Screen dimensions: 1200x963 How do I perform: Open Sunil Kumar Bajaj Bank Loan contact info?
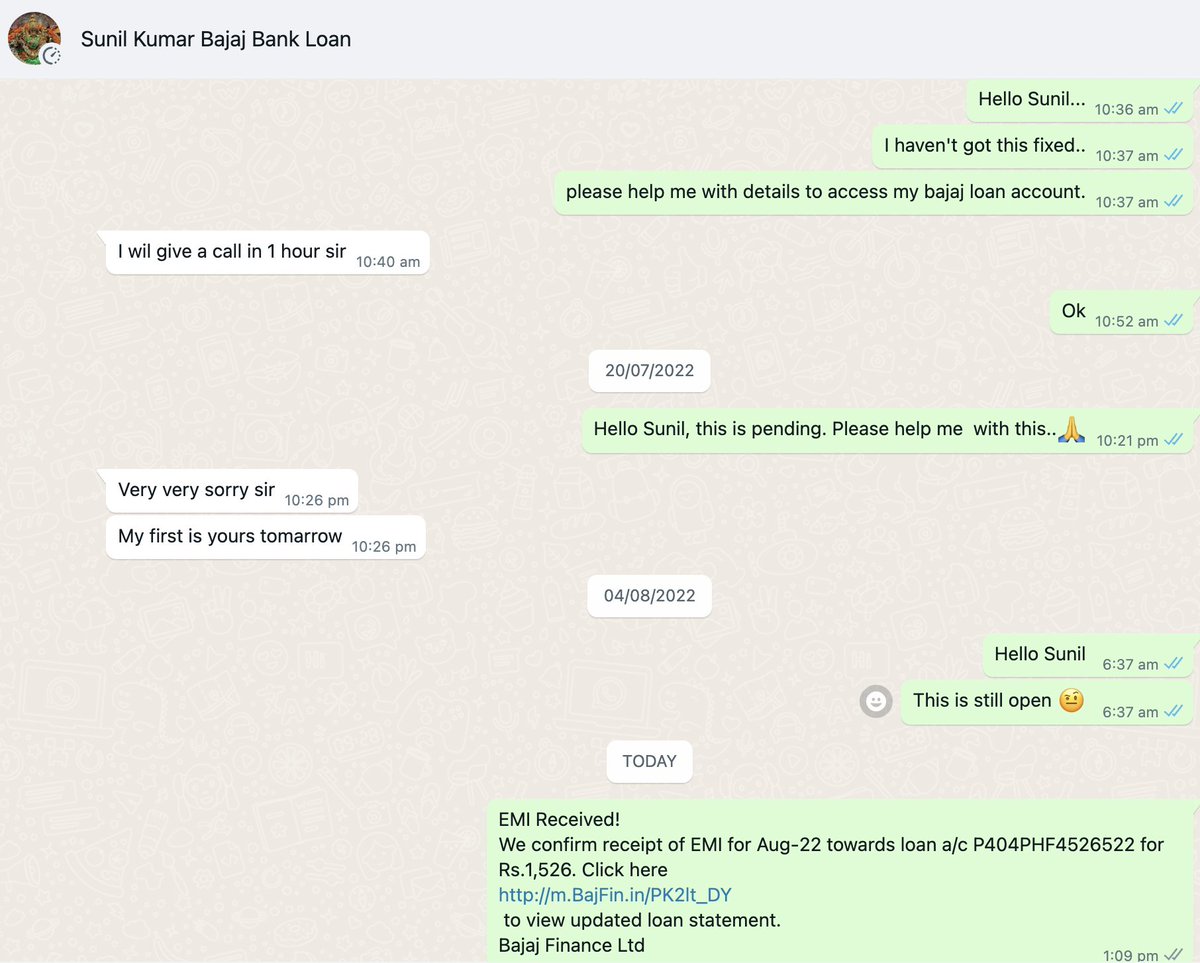click(216, 40)
